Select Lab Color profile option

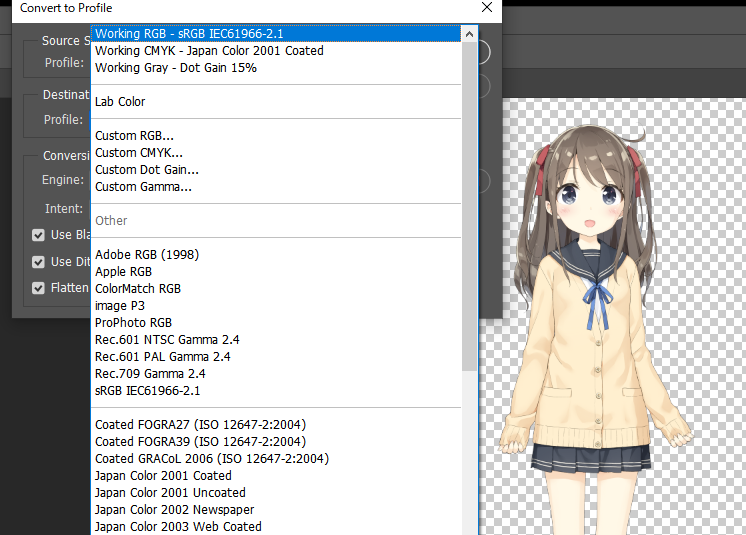pos(120,102)
